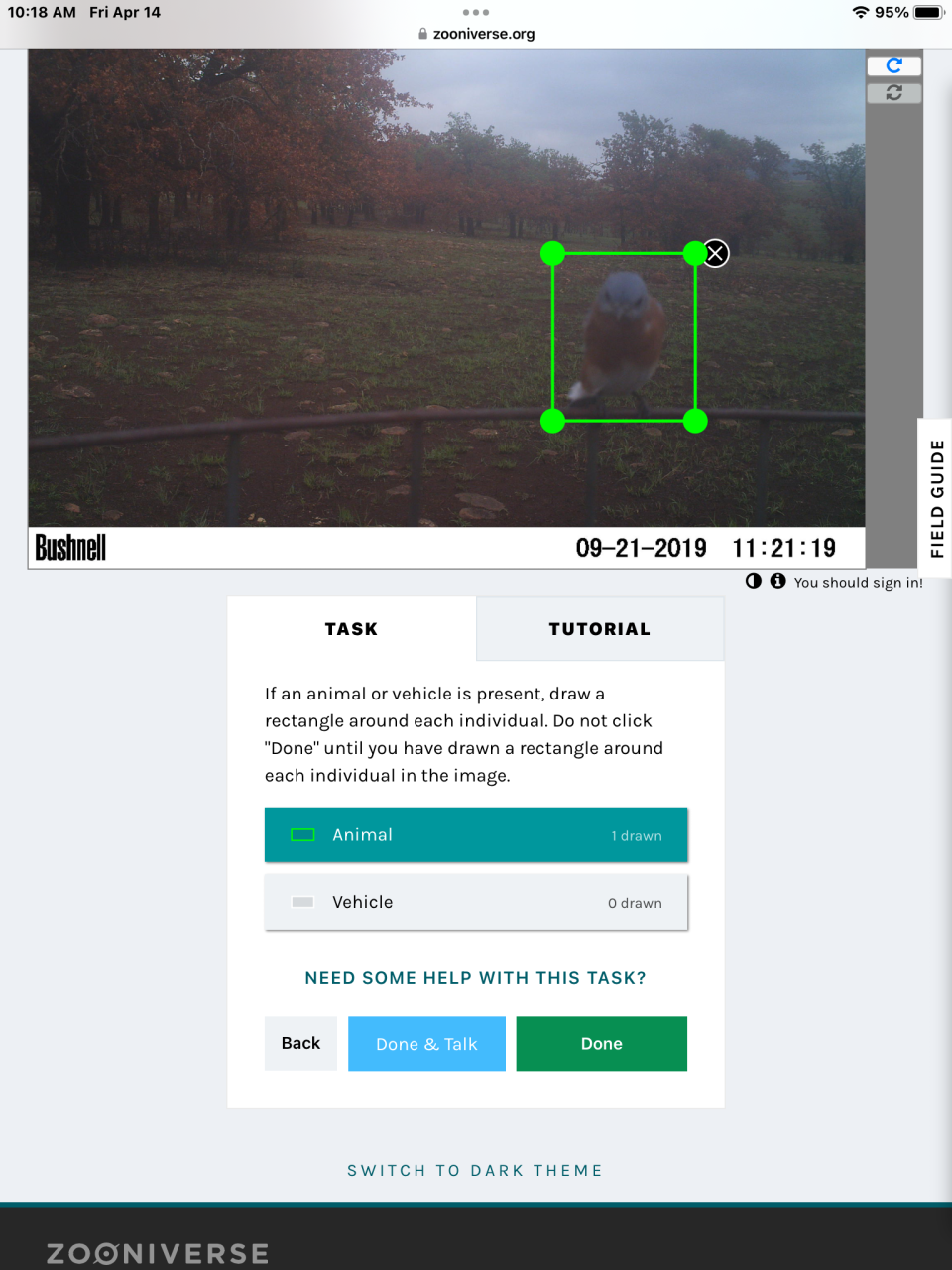The image size is (952, 1270).
Task: Switch to the Task tab
Action: coord(352,629)
